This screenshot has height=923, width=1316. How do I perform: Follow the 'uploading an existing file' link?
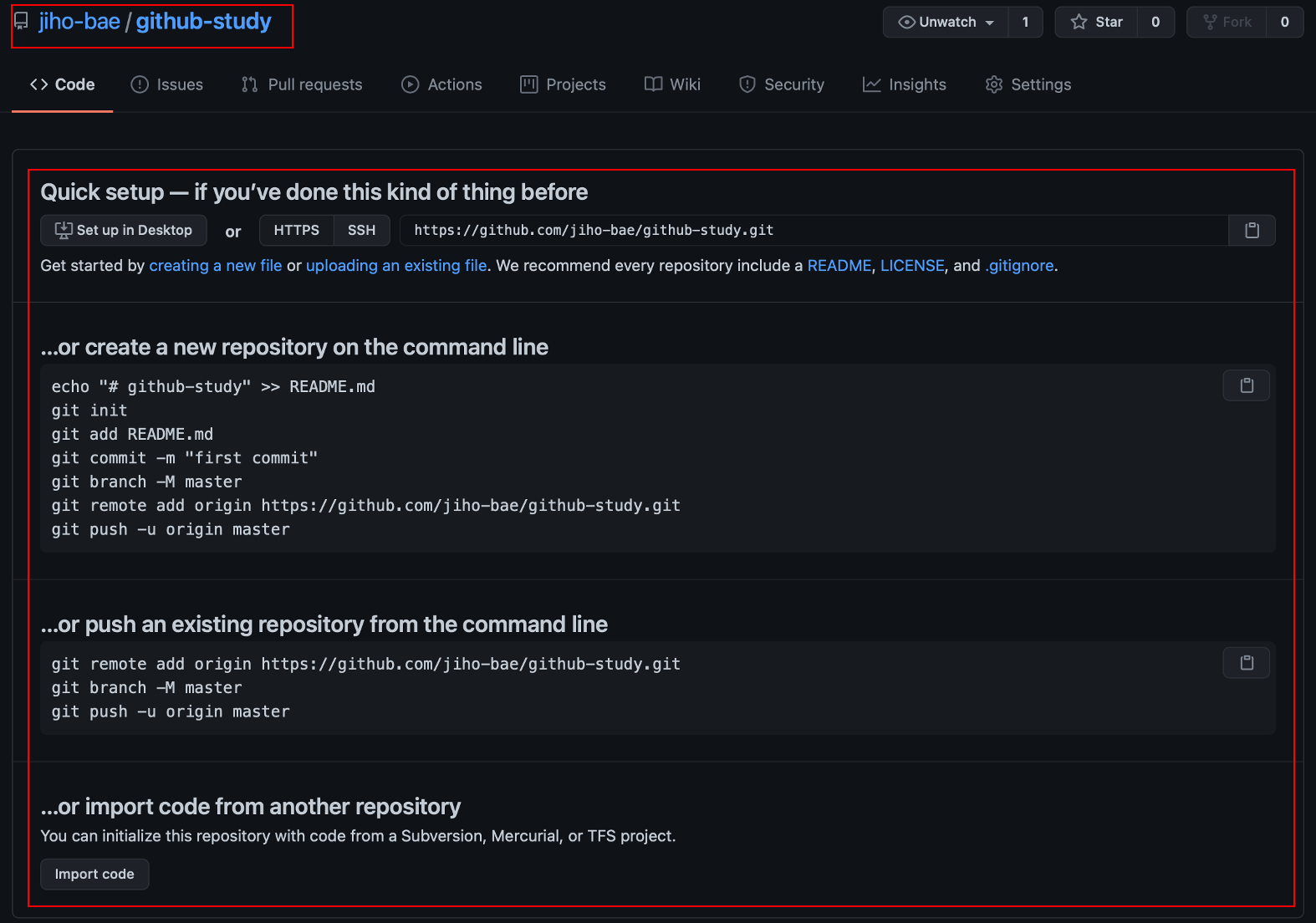(x=396, y=265)
